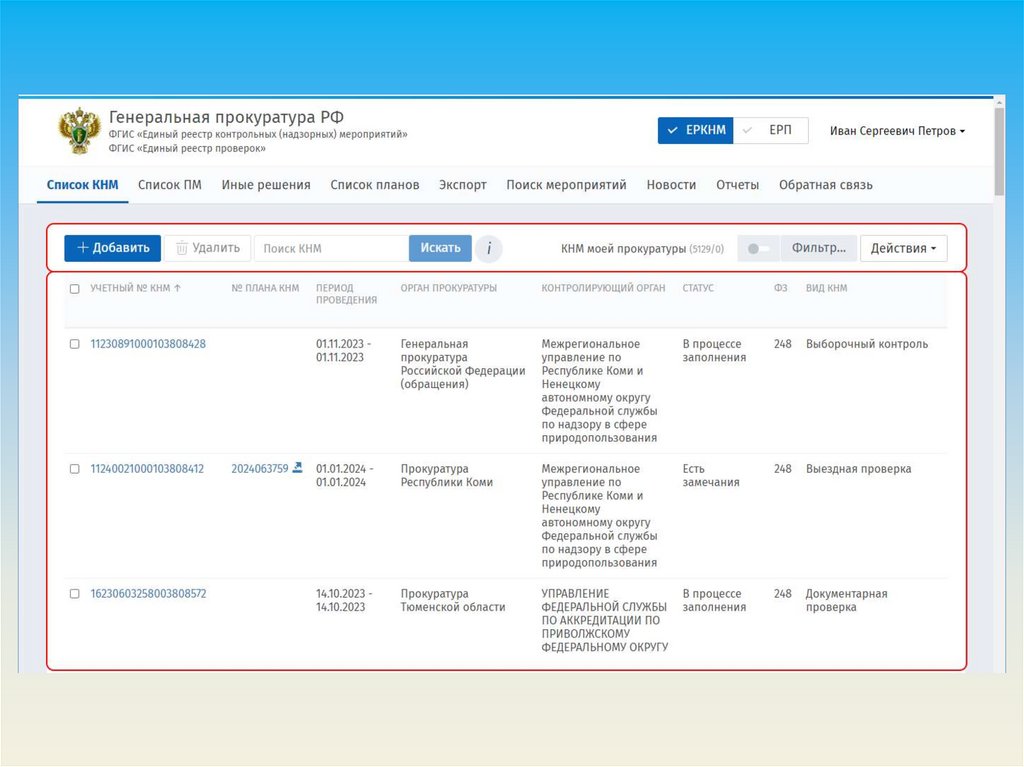
Task: Click the ФЗ column header
Action: pyautogui.click(x=780, y=288)
